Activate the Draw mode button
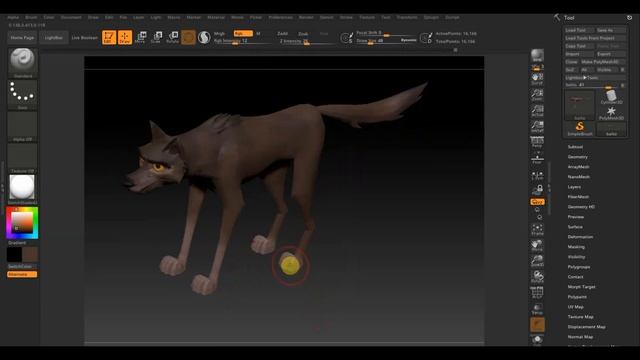The height and width of the screenshot is (360, 640). tap(125, 37)
